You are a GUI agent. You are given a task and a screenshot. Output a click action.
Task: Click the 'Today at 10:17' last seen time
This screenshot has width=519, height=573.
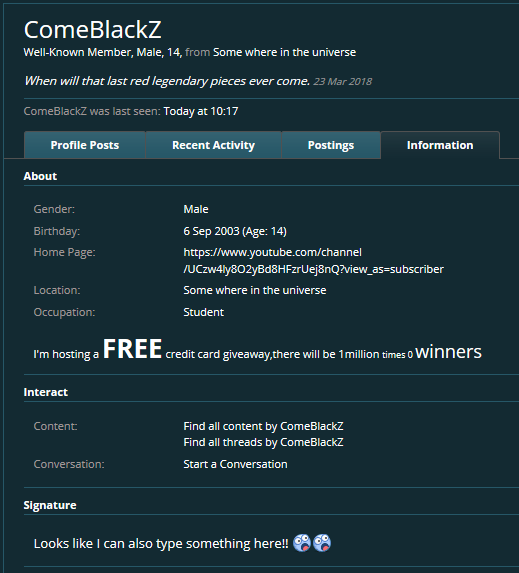[x=201, y=111]
